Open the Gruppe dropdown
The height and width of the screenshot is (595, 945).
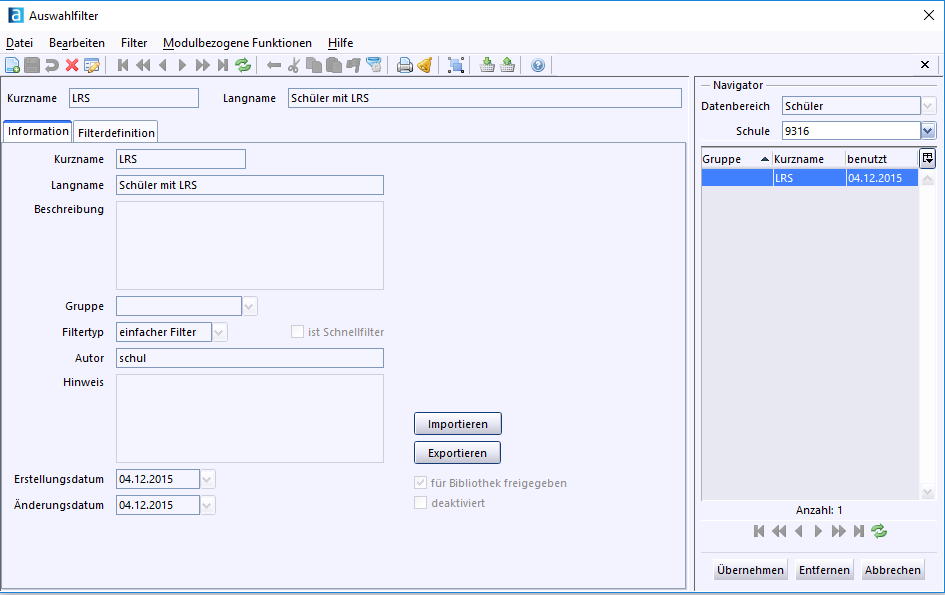click(250, 306)
